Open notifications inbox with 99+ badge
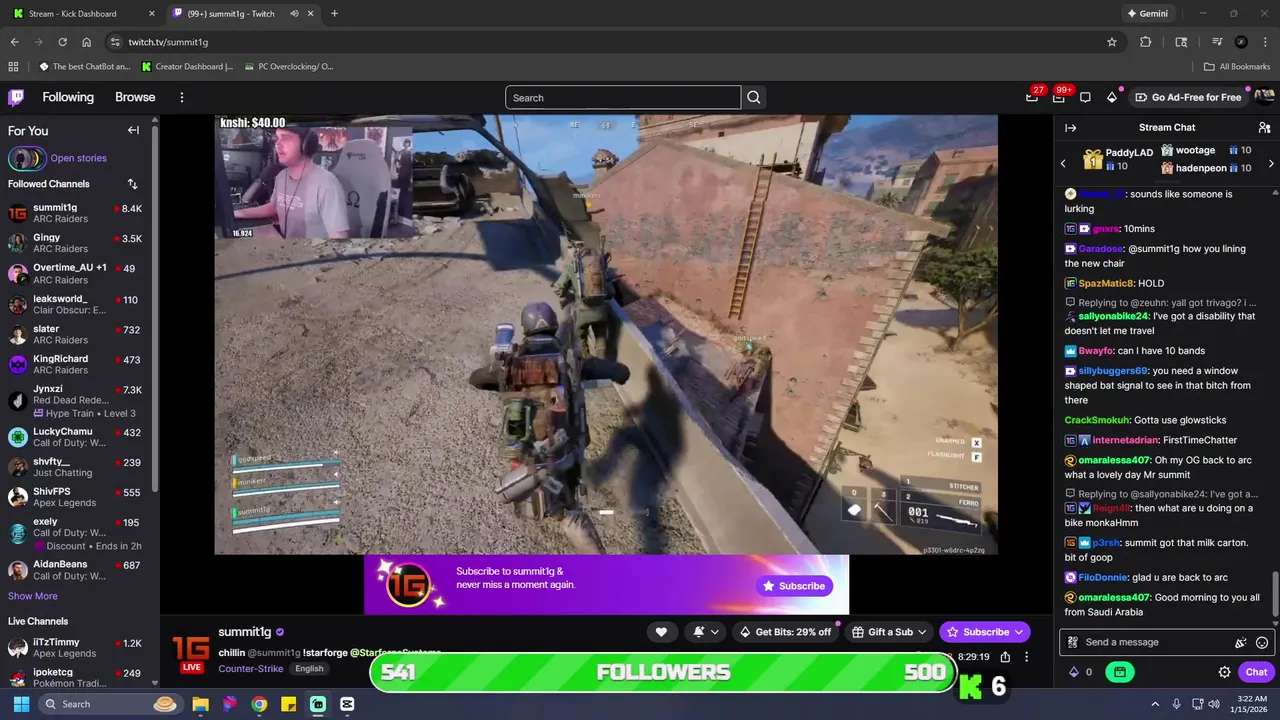Viewport: 1280px width, 720px height. (1059, 97)
